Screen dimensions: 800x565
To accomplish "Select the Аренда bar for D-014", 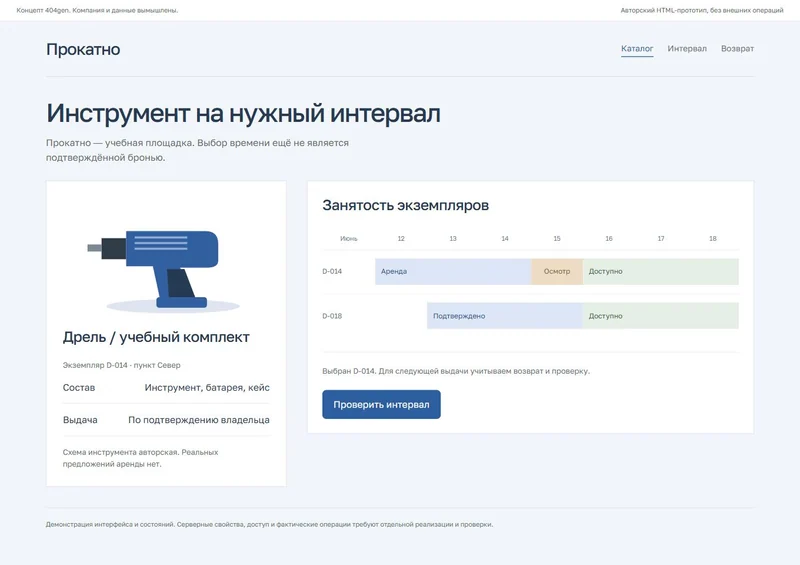I will [453, 272].
